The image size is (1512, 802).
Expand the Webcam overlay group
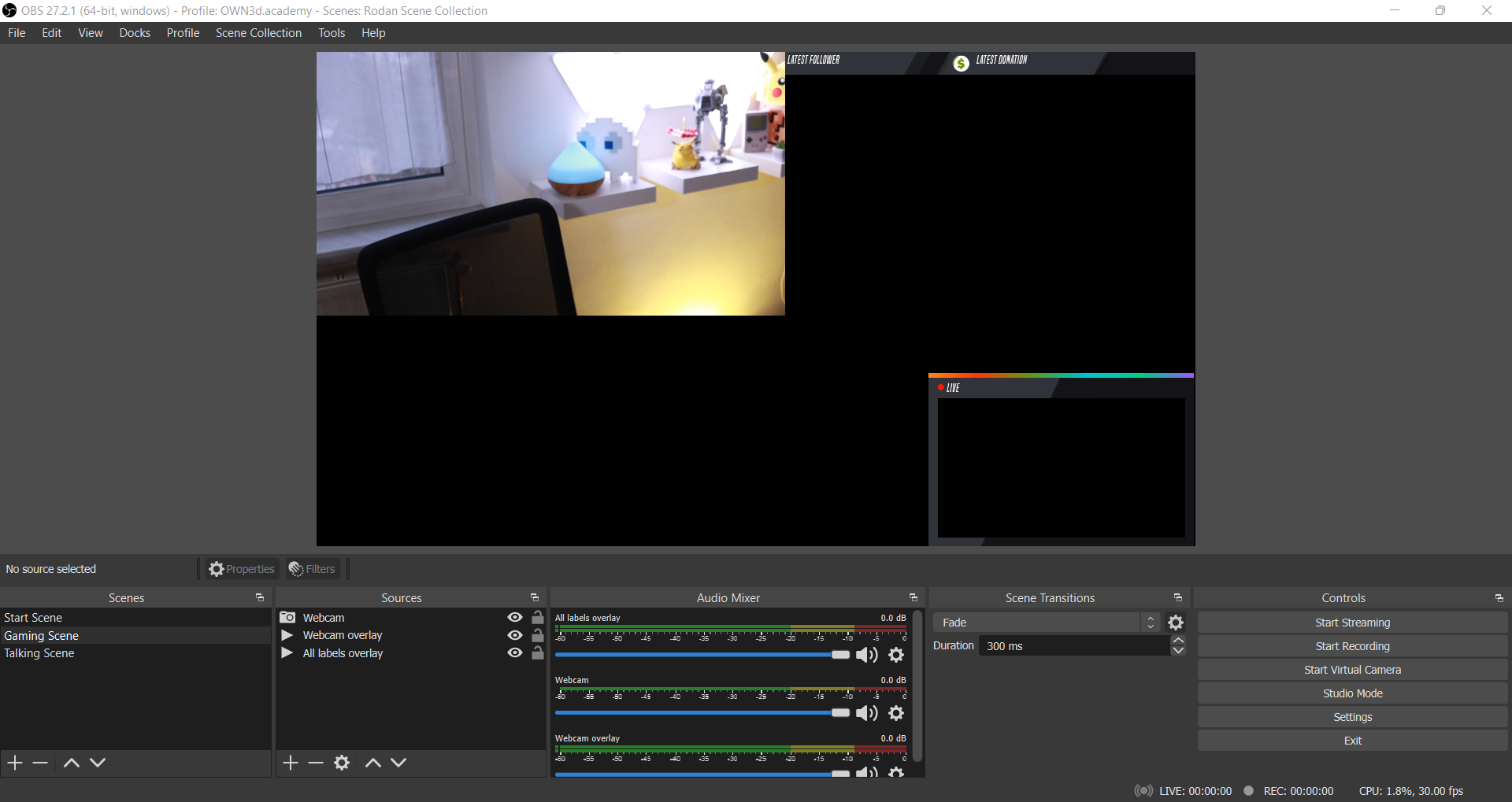click(287, 635)
